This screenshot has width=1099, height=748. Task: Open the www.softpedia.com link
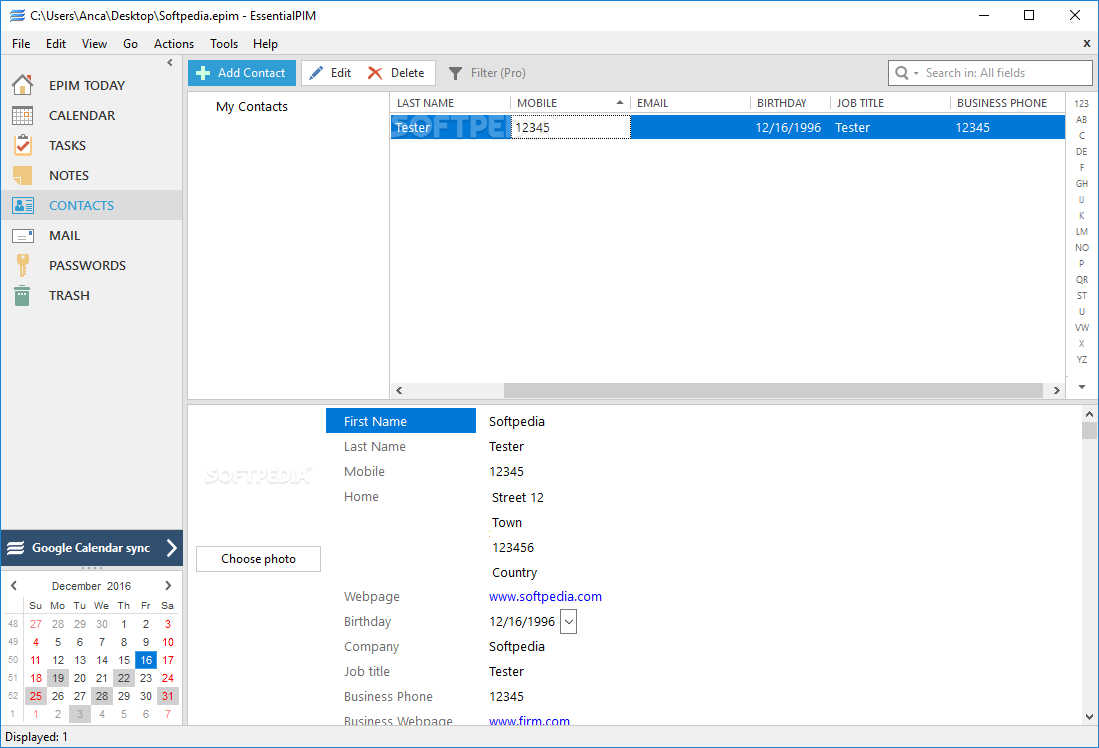545,597
